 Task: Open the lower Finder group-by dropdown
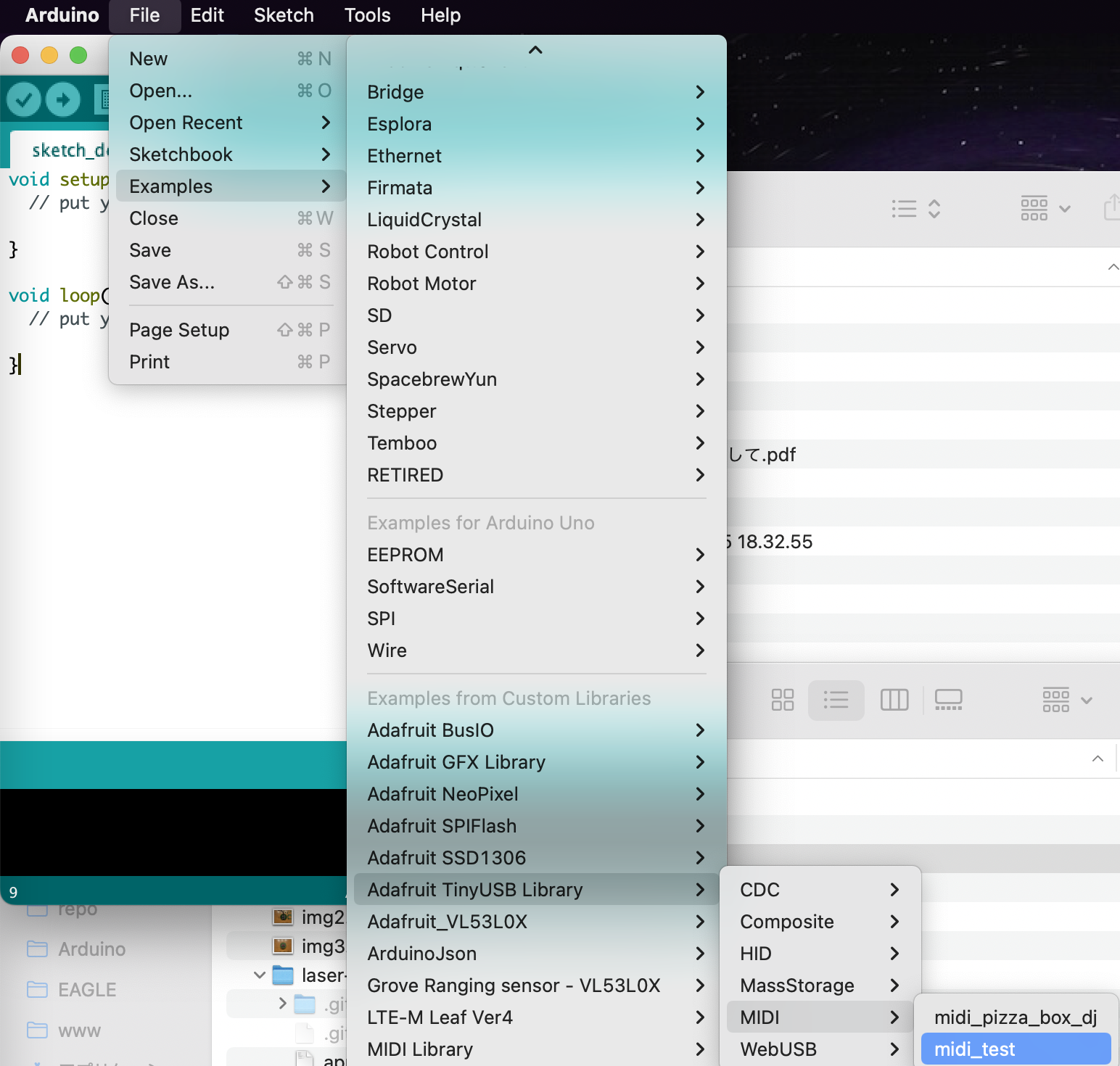point(1067,700)
